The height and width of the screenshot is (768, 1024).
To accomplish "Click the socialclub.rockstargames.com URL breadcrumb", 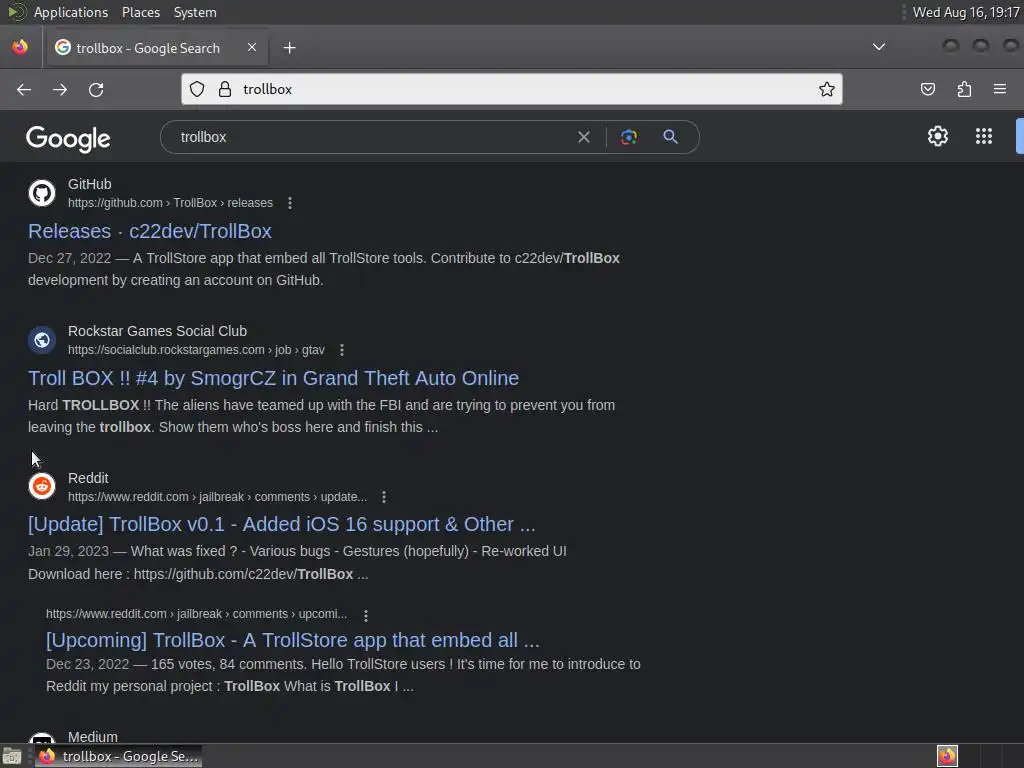I will click(x=196, y=350).
